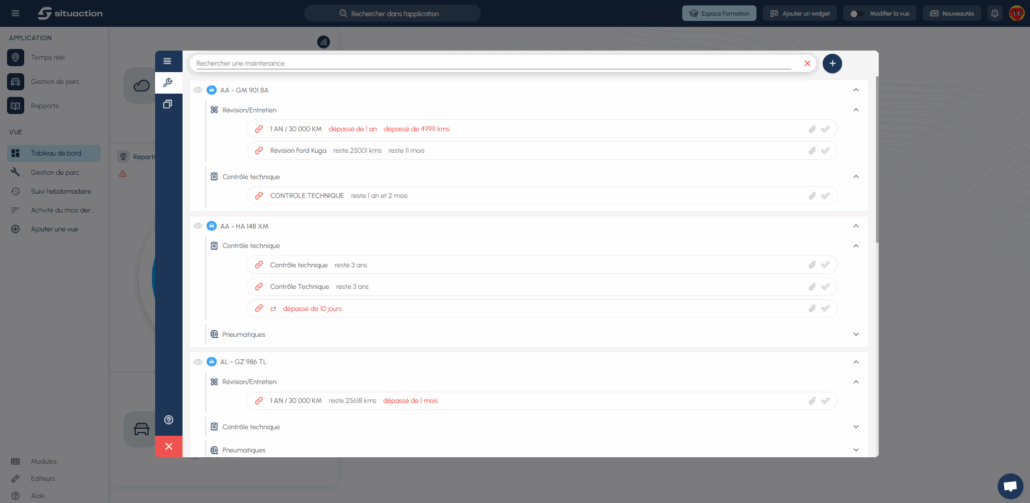
Task: Click the Ajouter un widget button
Action: (800, 14)
